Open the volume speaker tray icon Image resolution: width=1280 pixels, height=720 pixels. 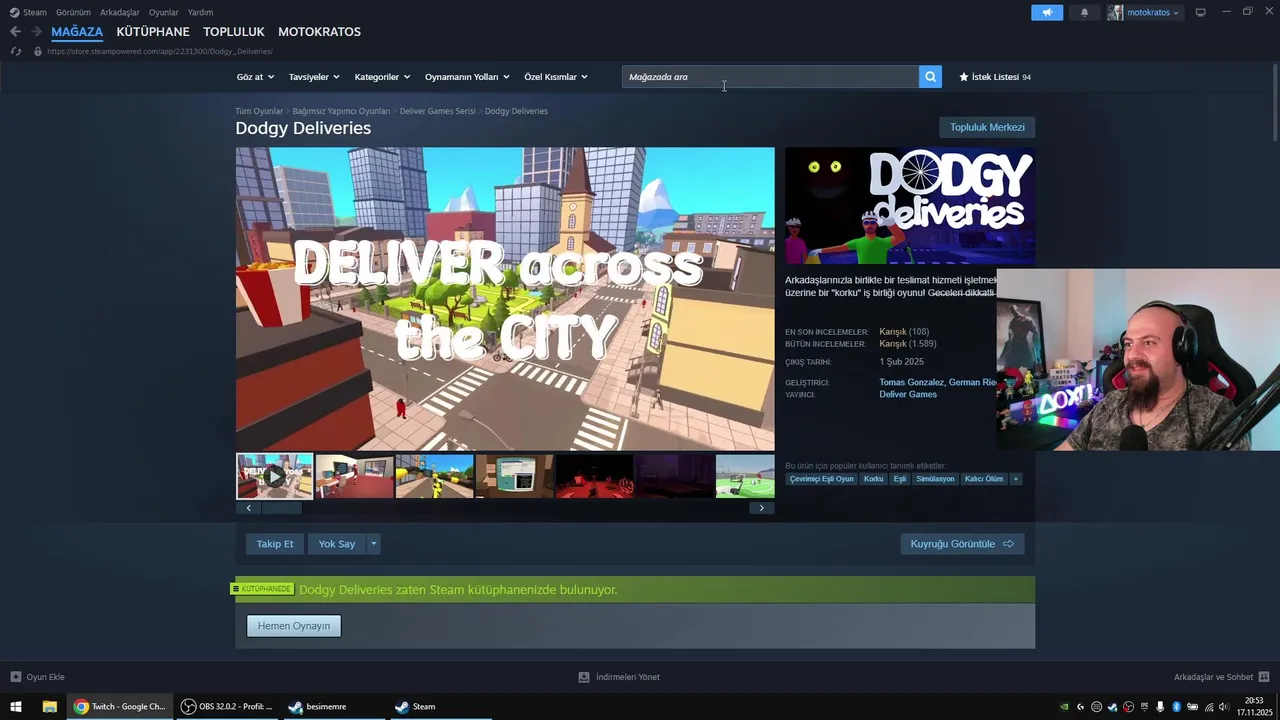pos(1224,707)
